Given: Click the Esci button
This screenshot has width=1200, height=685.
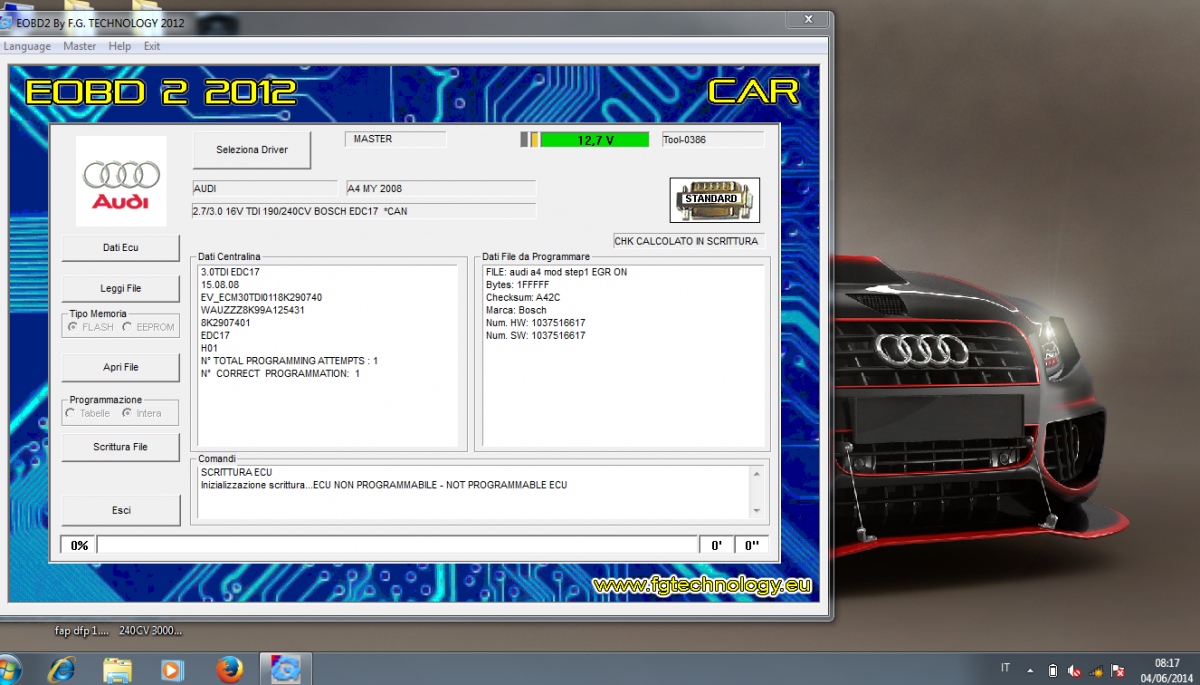Looking at the screenshot, I should tap(121, 510).
